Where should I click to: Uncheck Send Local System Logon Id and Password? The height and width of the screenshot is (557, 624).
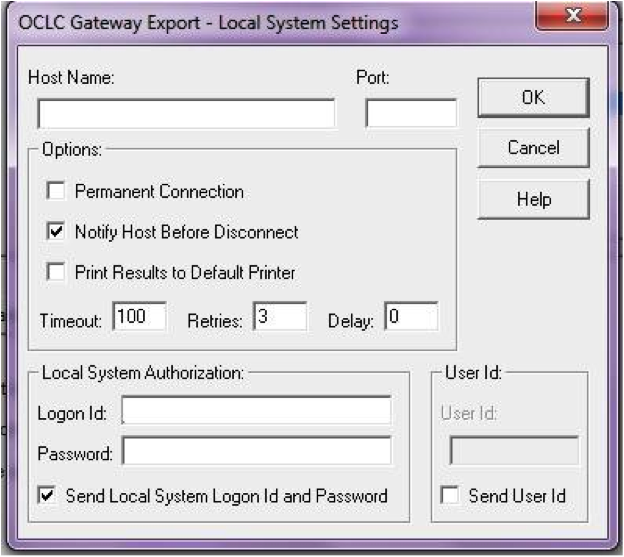pos(47,495)
